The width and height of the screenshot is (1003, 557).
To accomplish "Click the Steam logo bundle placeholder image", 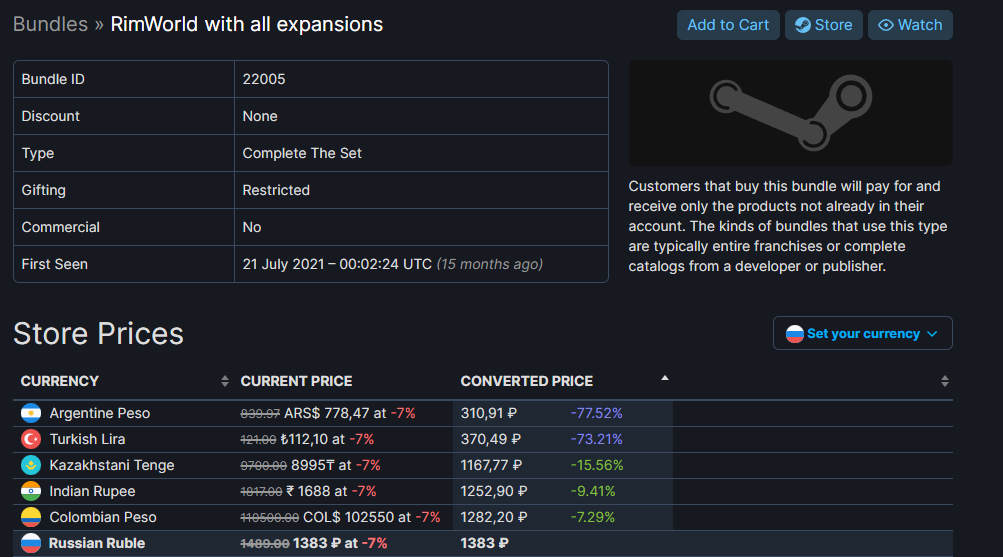I will pyautogui.click(x=791, y=113).
